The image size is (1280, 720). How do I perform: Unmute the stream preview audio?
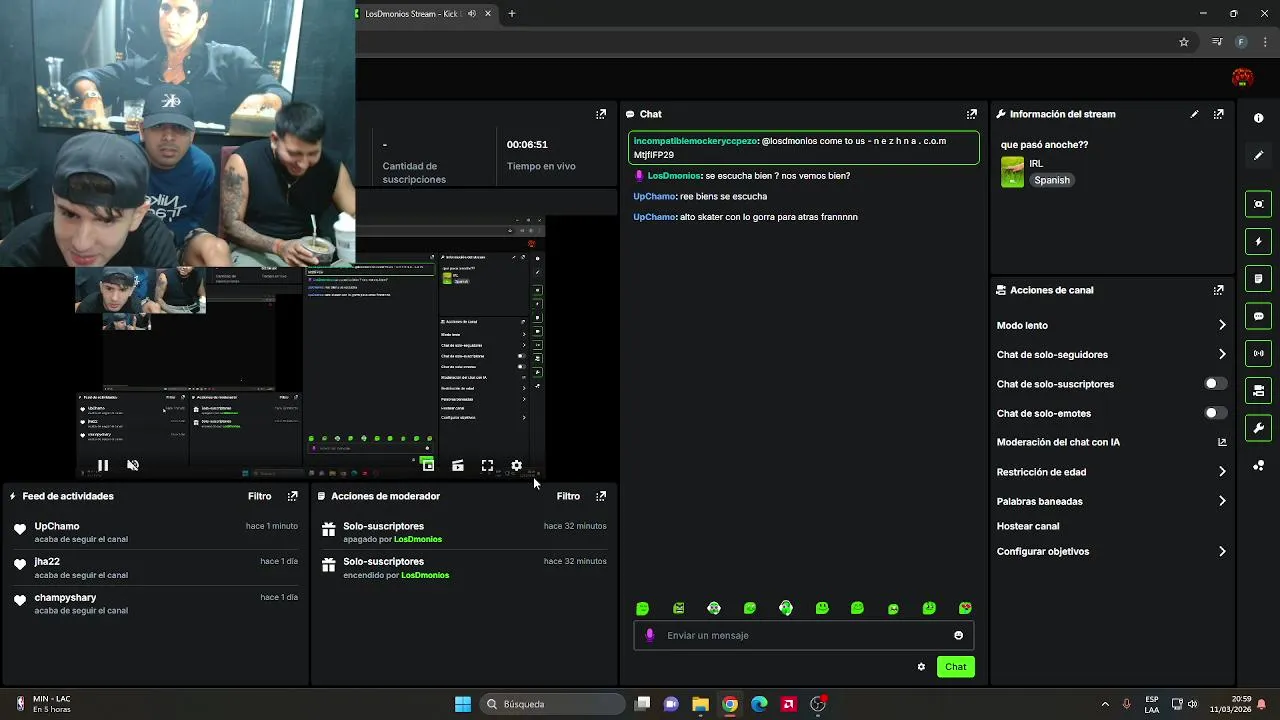[x=133, y=465]
